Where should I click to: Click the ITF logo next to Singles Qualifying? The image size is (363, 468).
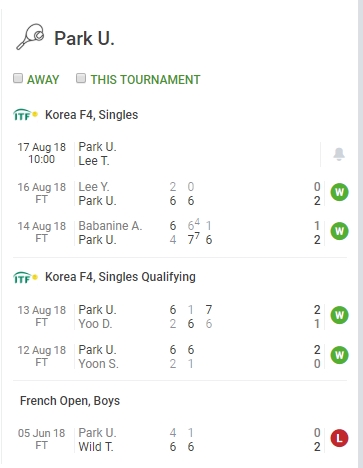pyautogui.click(x=26, y=277)
